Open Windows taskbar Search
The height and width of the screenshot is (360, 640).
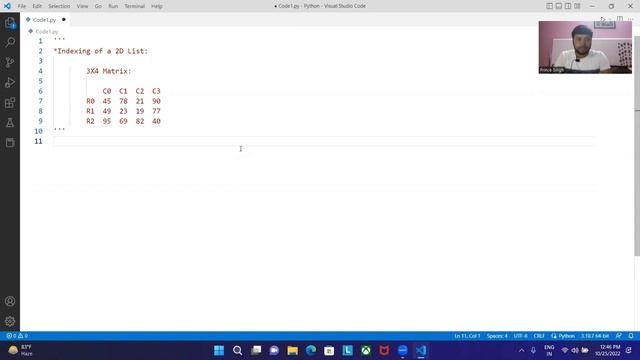[238, 351]
